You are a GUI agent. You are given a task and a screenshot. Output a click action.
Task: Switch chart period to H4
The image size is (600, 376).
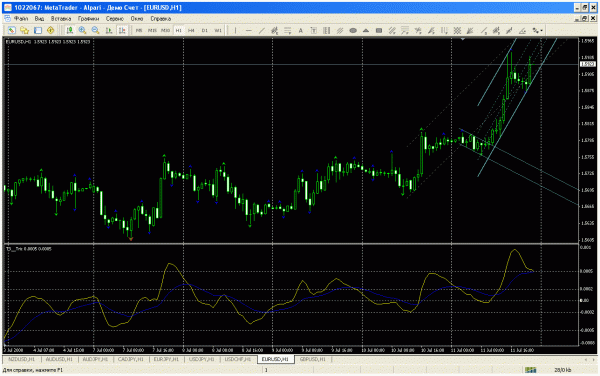[191, 30]
